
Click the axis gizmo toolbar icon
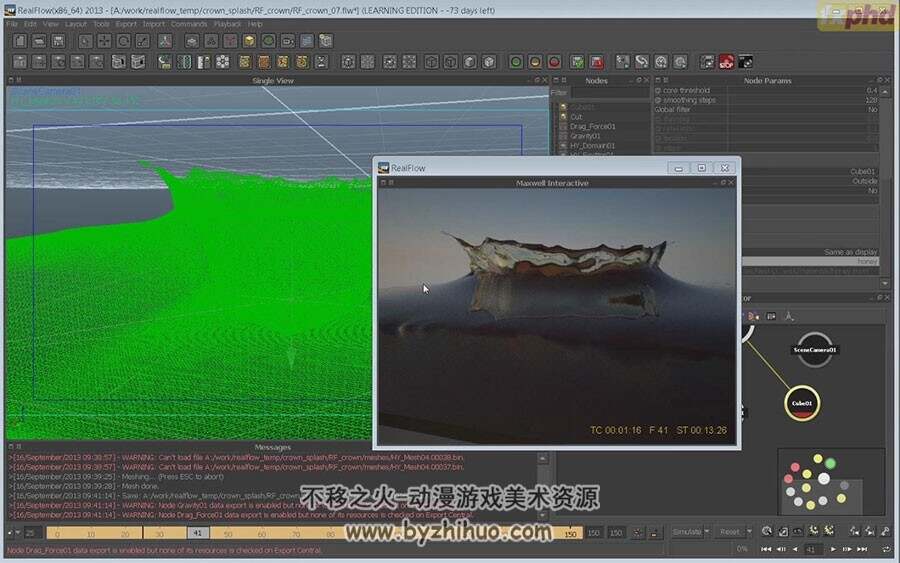[165, 41]
